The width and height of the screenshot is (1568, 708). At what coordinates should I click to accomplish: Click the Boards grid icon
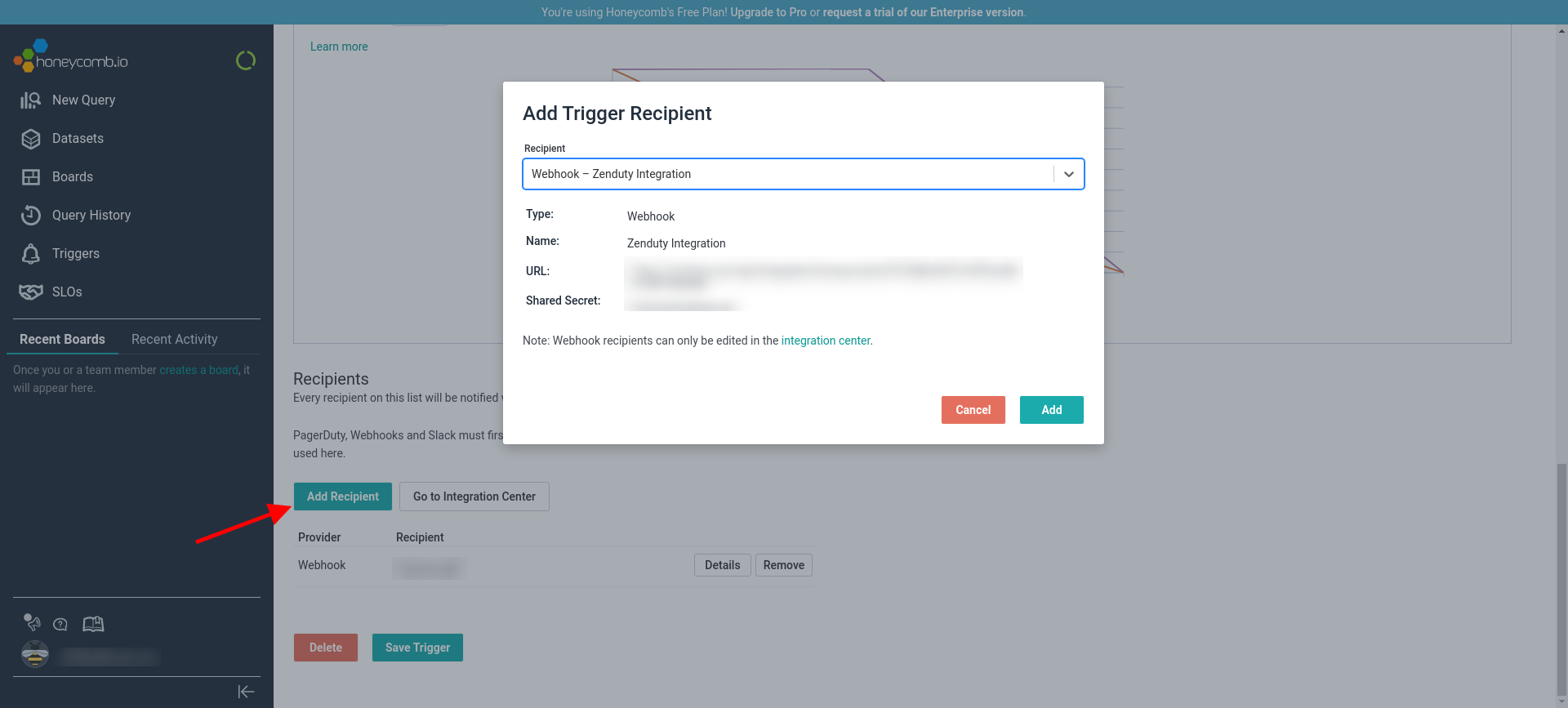(31, 177)
